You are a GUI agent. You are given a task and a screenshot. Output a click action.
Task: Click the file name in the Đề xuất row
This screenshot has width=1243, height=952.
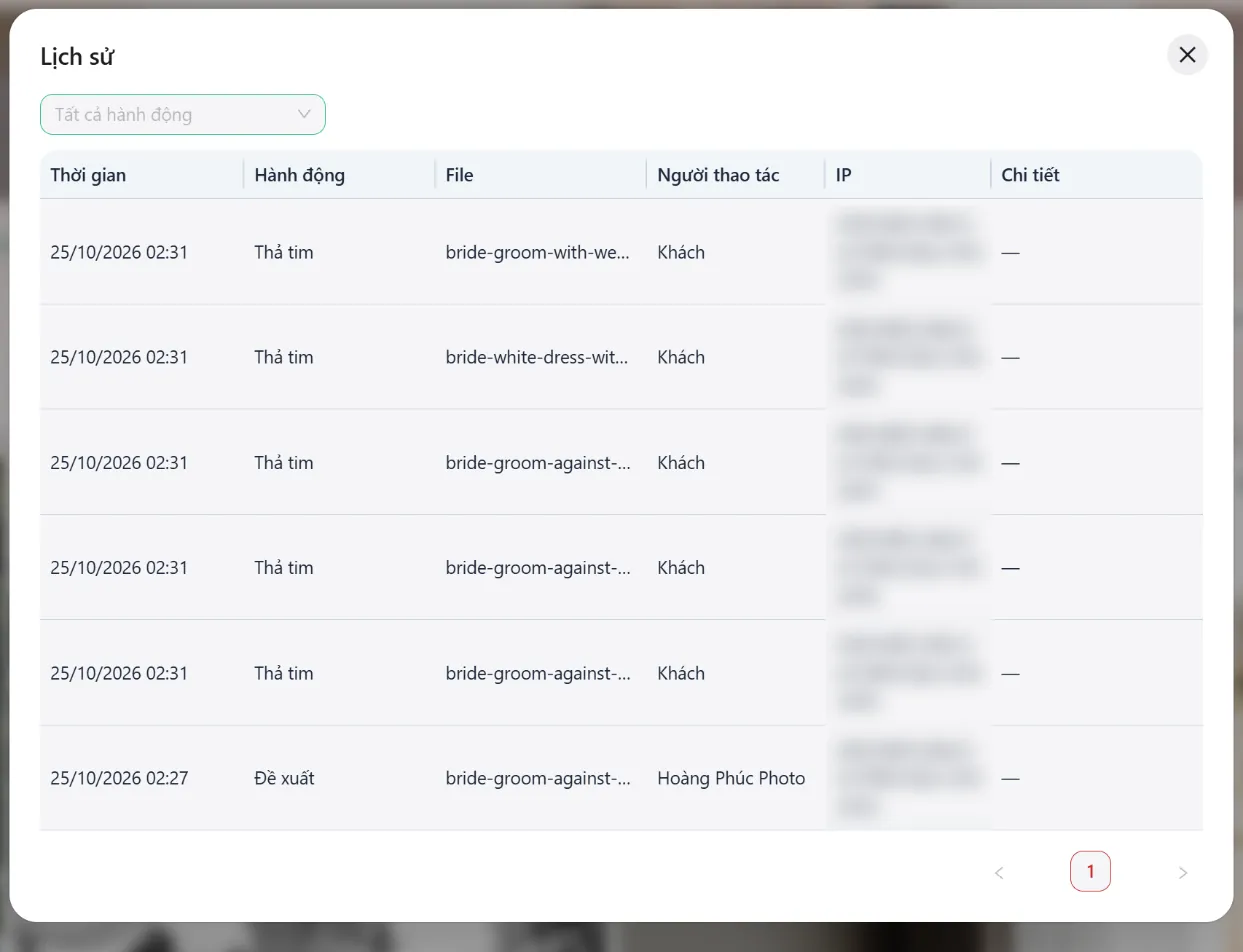(x=538, y=778)
